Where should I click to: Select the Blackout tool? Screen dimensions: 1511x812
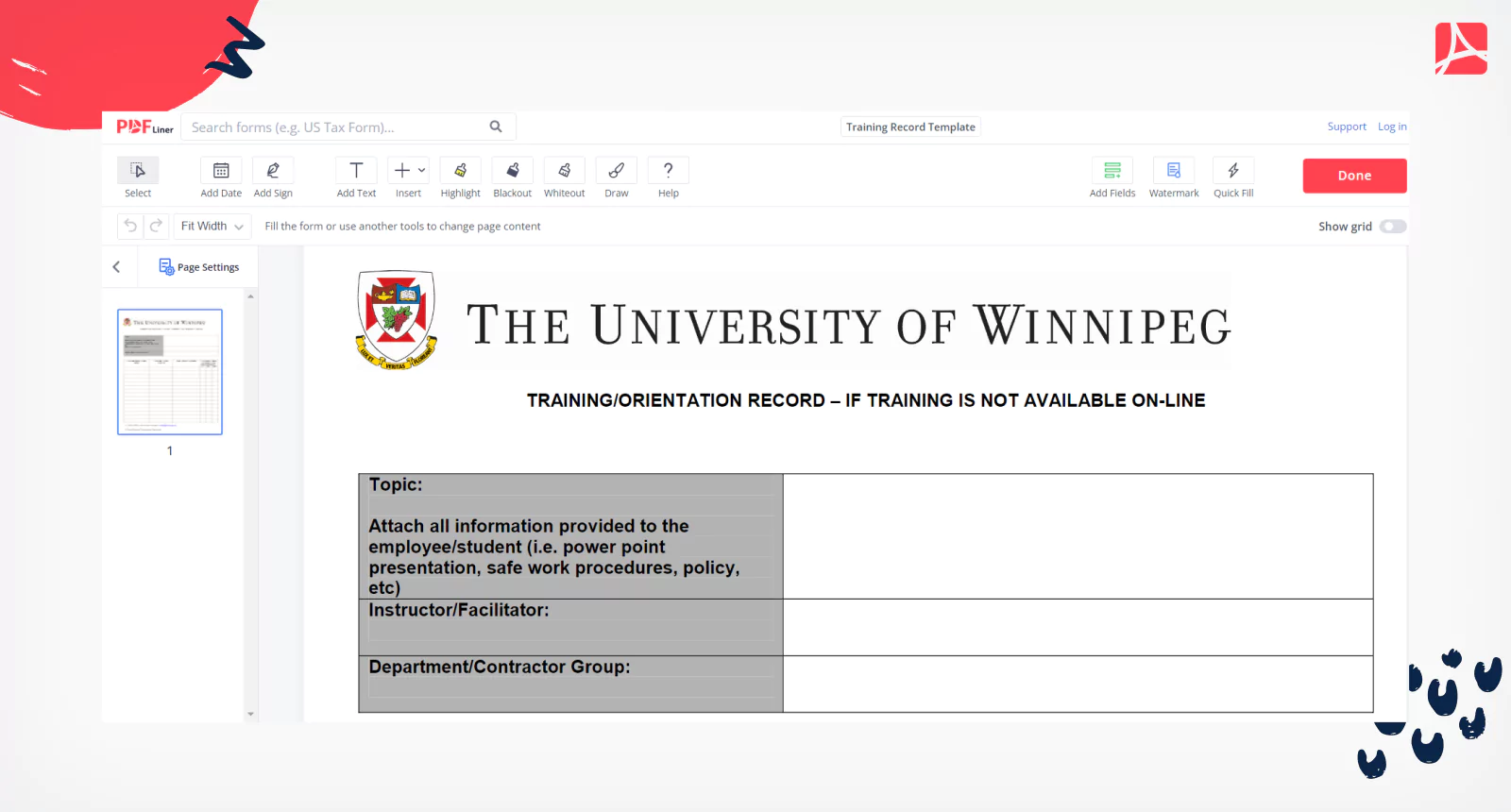tap(512, 178)
